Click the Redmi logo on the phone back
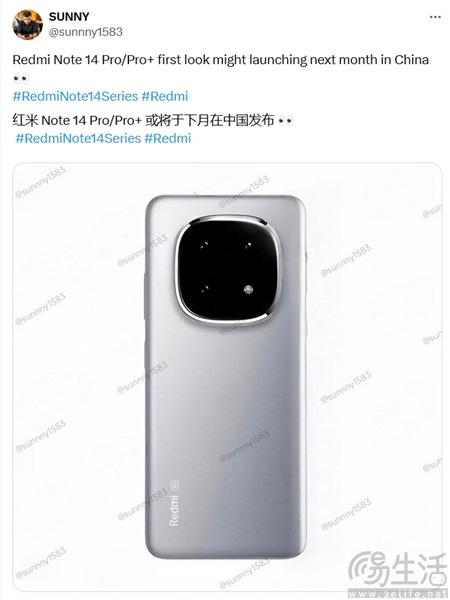The height and width of the screenshot is (600, 450). click(x=174, y=510)
